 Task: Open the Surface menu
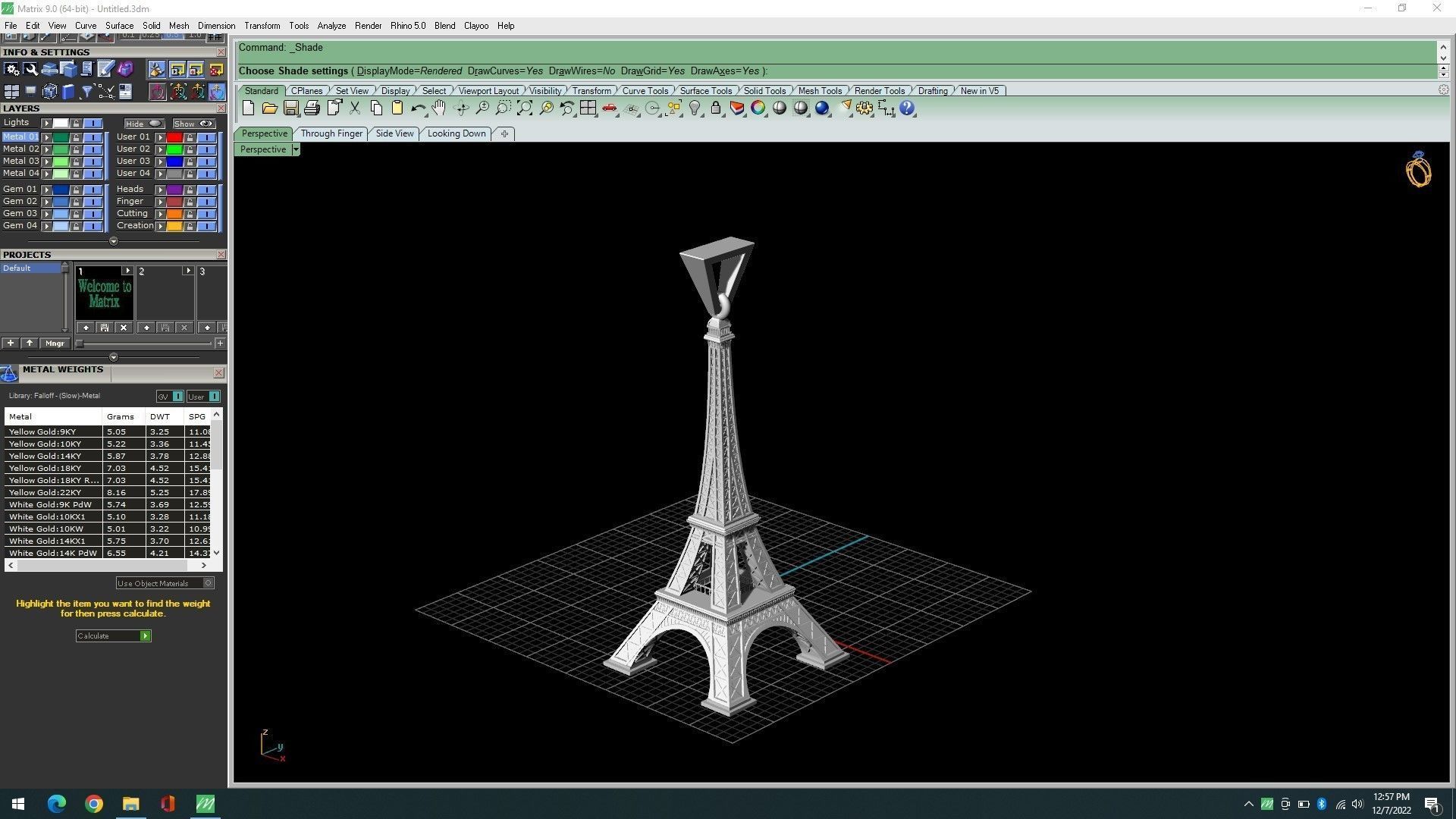tap(119, 26)
